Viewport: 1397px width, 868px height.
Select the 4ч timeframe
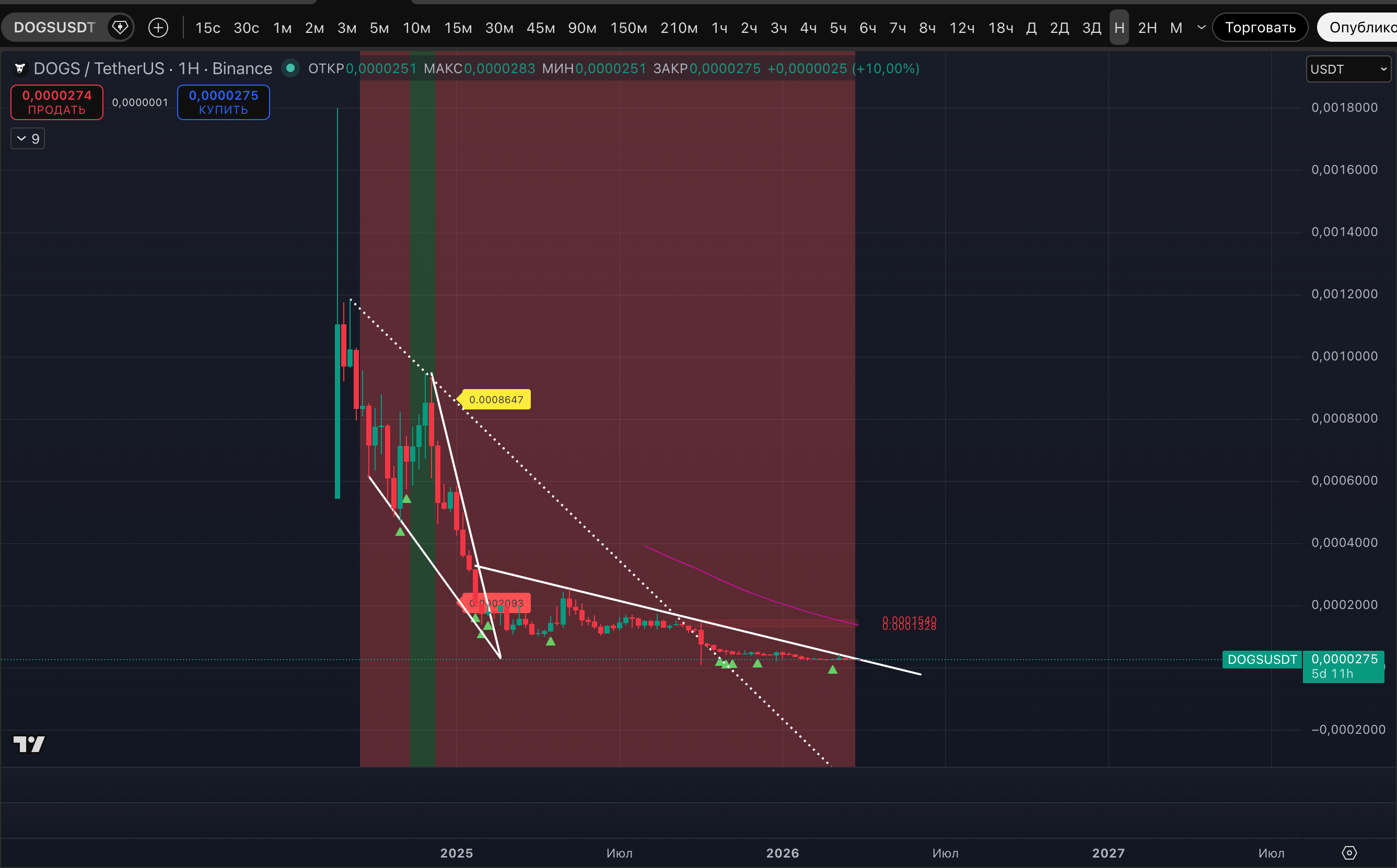808,28
